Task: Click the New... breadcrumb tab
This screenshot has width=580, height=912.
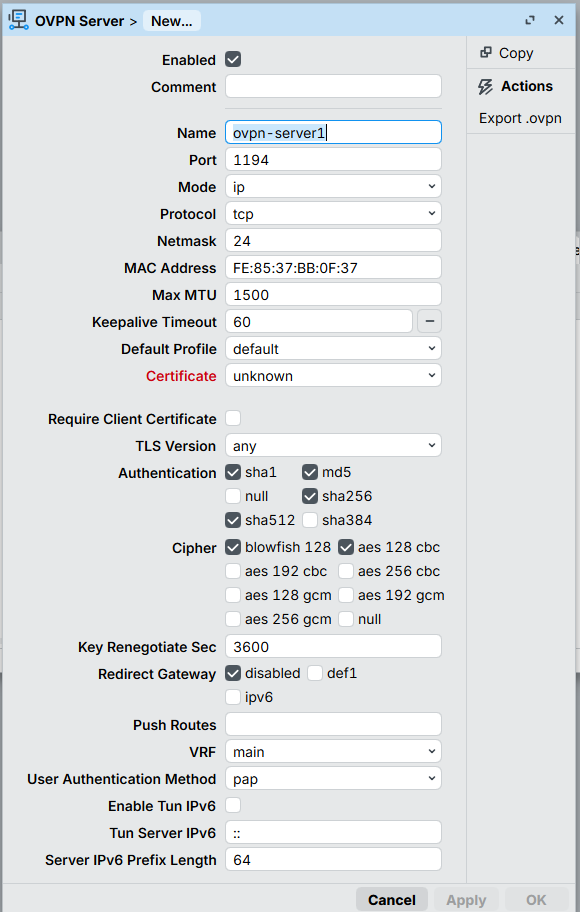Action: (x=172, y=21)
